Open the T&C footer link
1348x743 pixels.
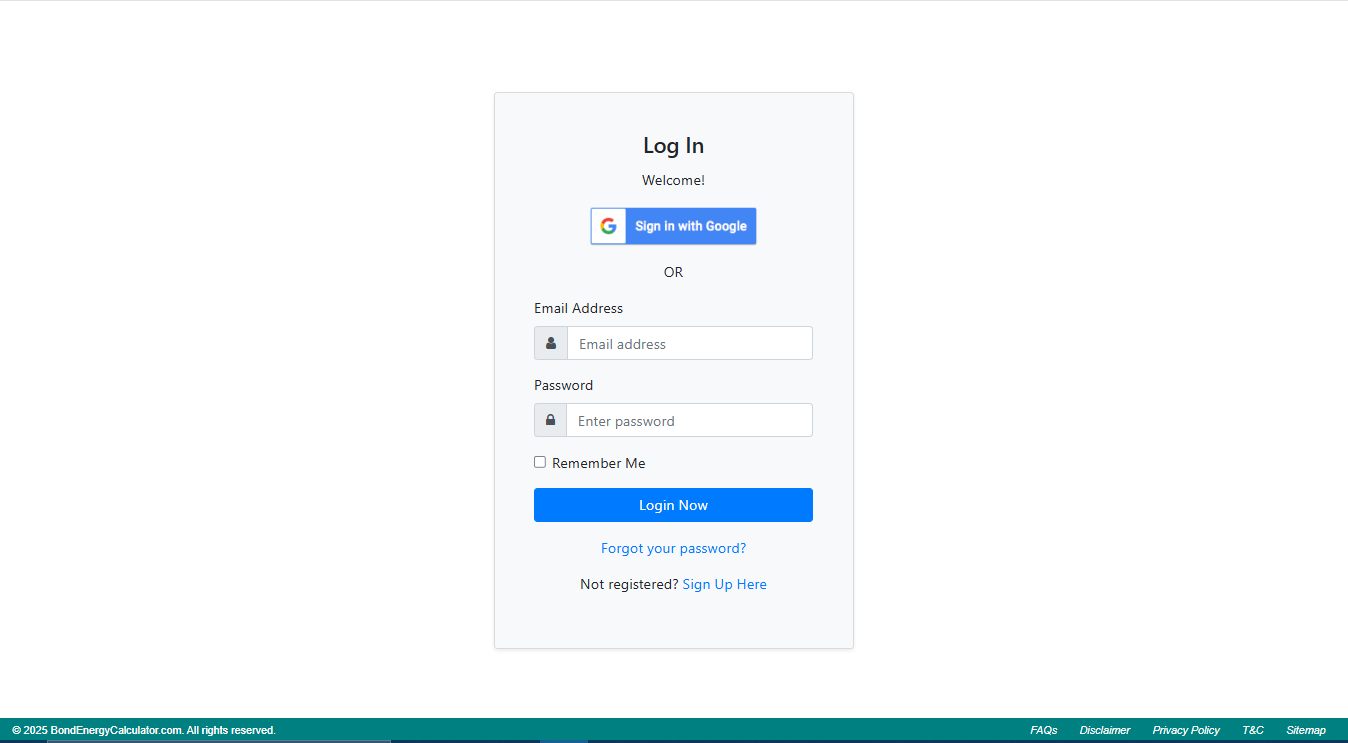(1253, 730)
